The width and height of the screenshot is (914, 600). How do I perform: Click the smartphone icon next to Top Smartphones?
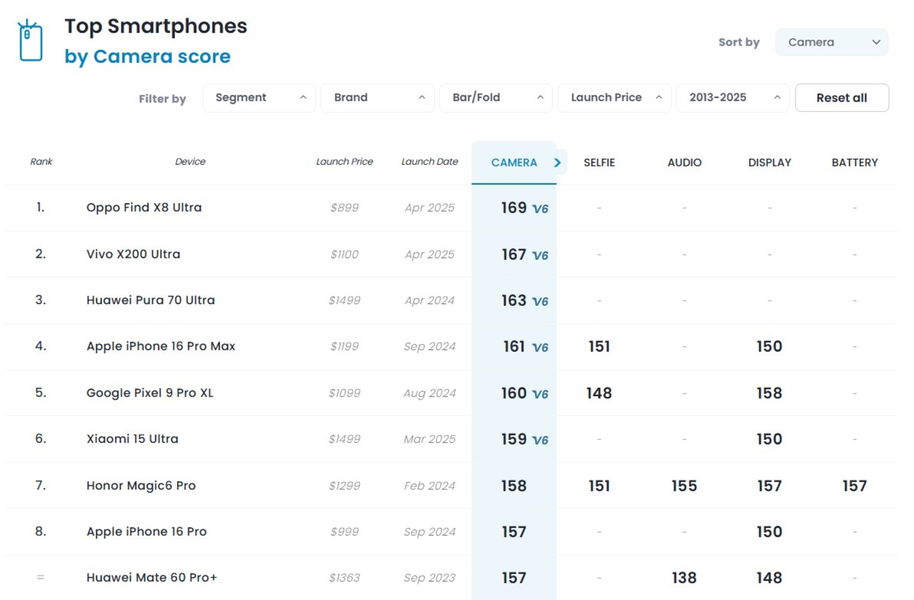click(x=30, y=41)
